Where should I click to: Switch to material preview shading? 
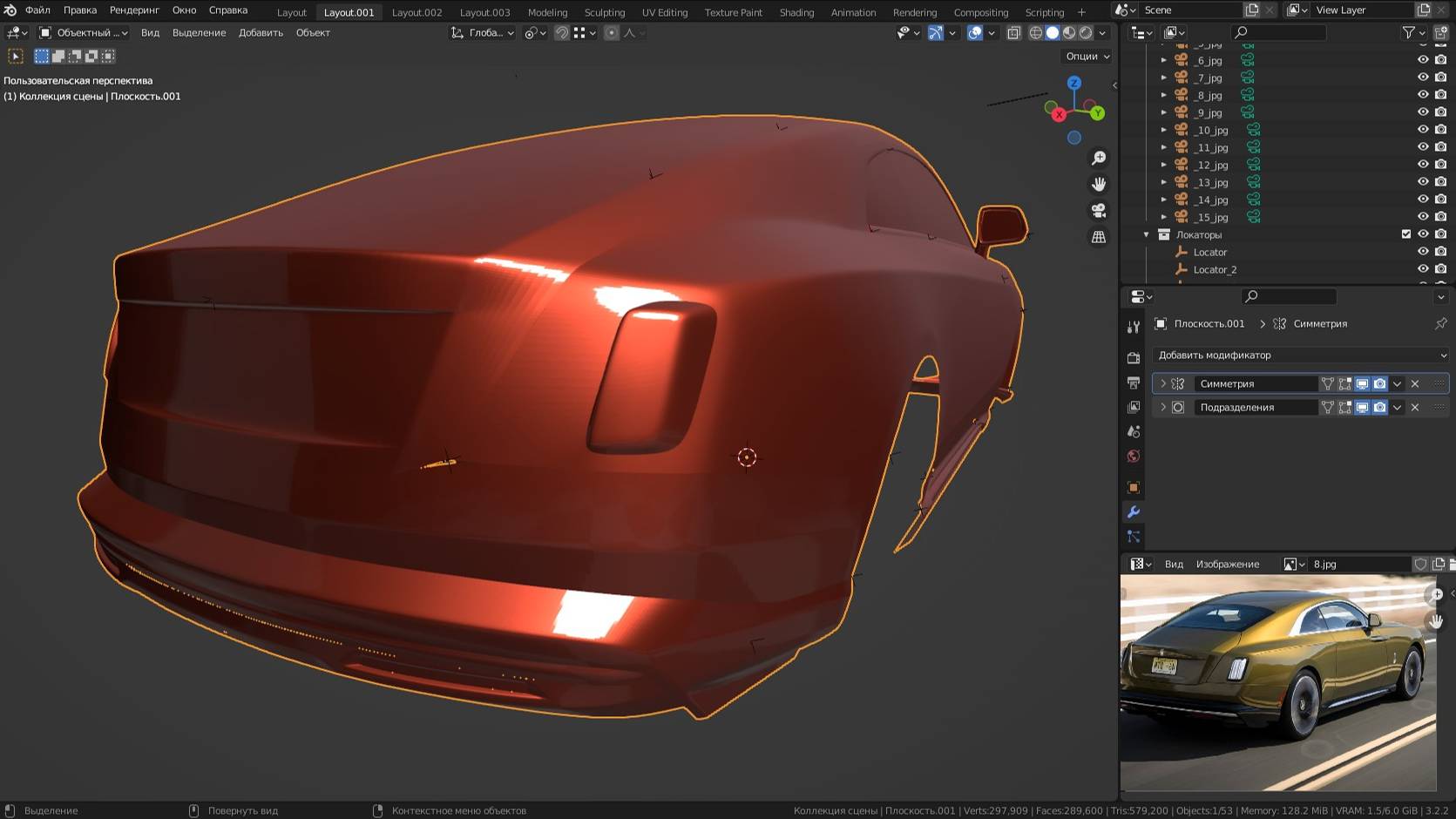click(x=1069, y=33)
